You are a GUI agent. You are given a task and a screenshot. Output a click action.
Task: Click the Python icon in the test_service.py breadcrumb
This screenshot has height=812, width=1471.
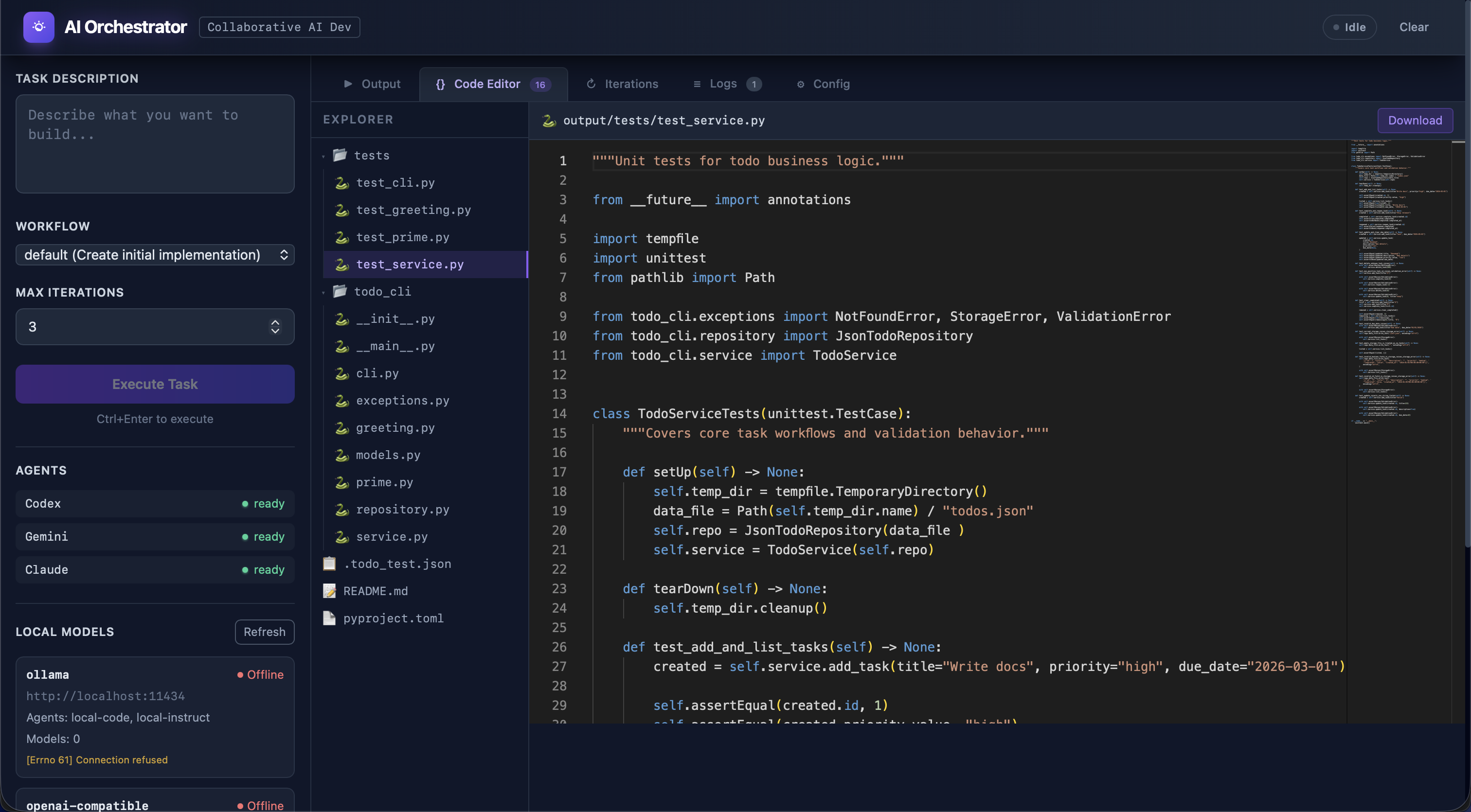click(x=548, y=121)
